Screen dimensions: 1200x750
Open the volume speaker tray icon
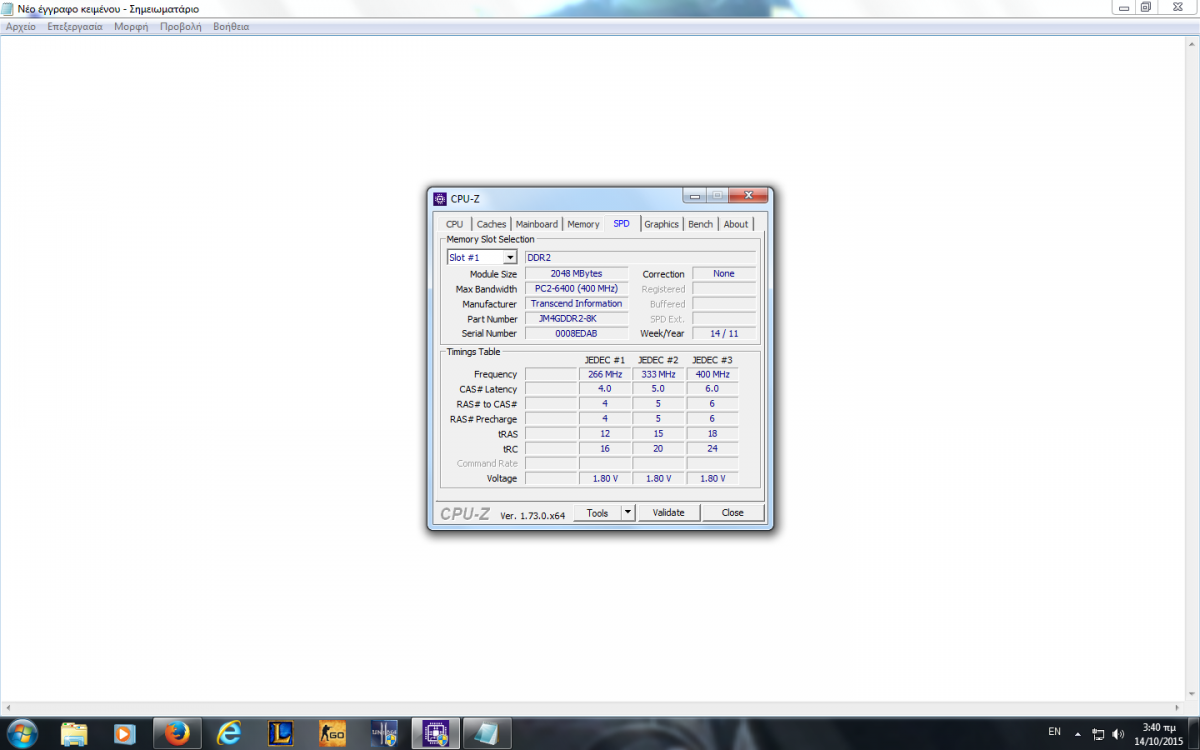(1117, 734)
